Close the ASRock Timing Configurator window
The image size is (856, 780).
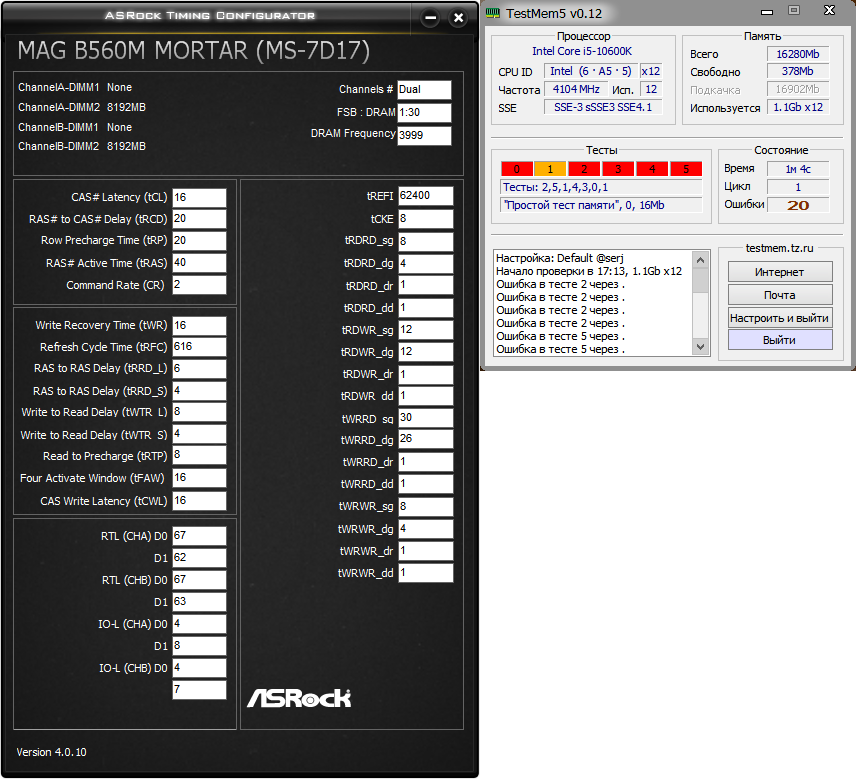(459, 18)
